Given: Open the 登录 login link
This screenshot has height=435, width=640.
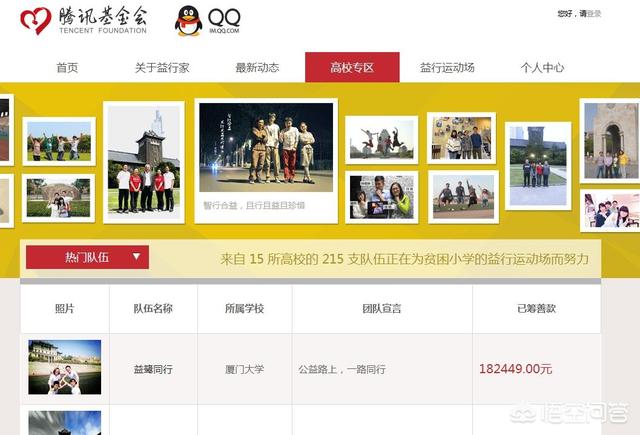Looking at the screenshot, I should tap(594, 13).
